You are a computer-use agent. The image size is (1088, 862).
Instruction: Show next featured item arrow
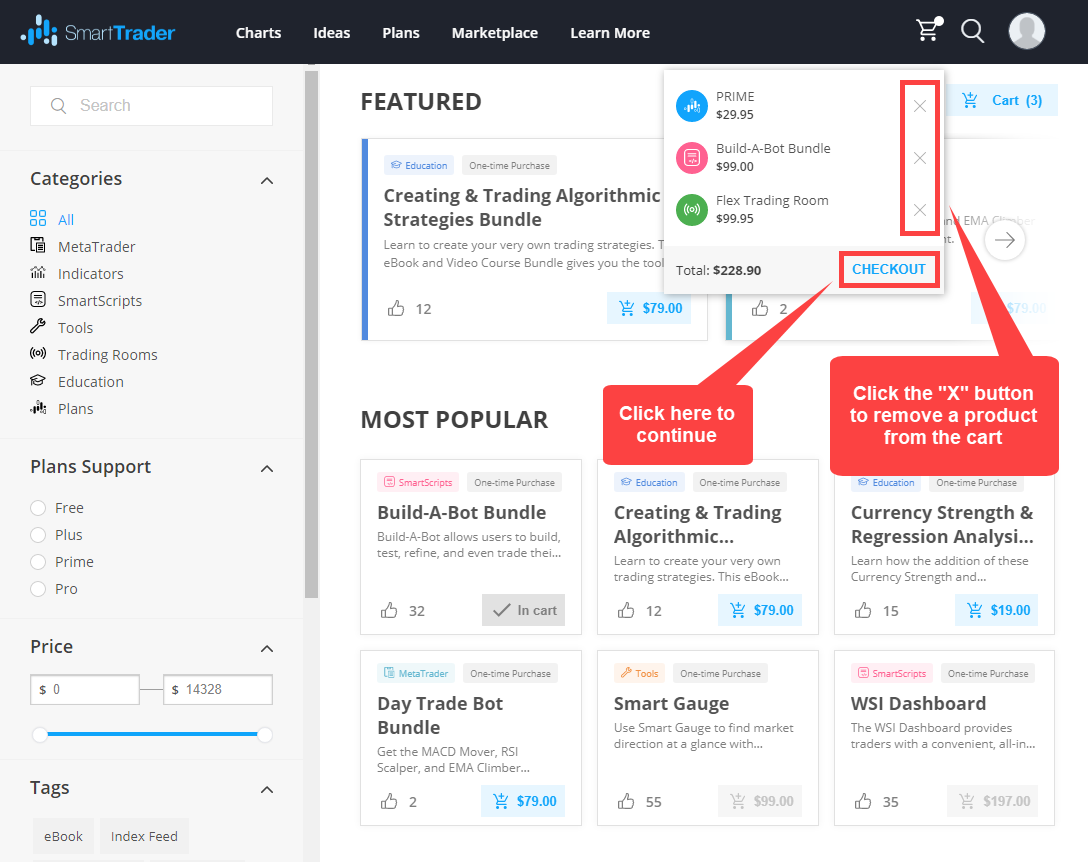1004,240
